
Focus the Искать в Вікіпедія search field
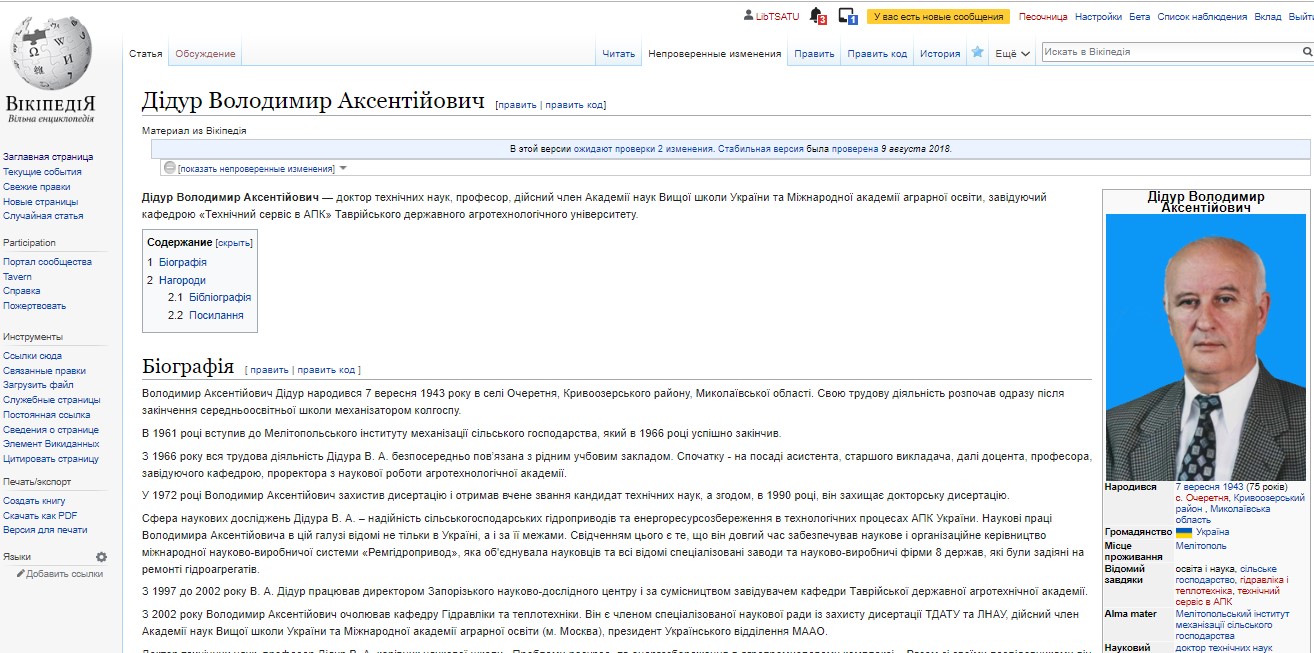click(x=1168, y=51)
